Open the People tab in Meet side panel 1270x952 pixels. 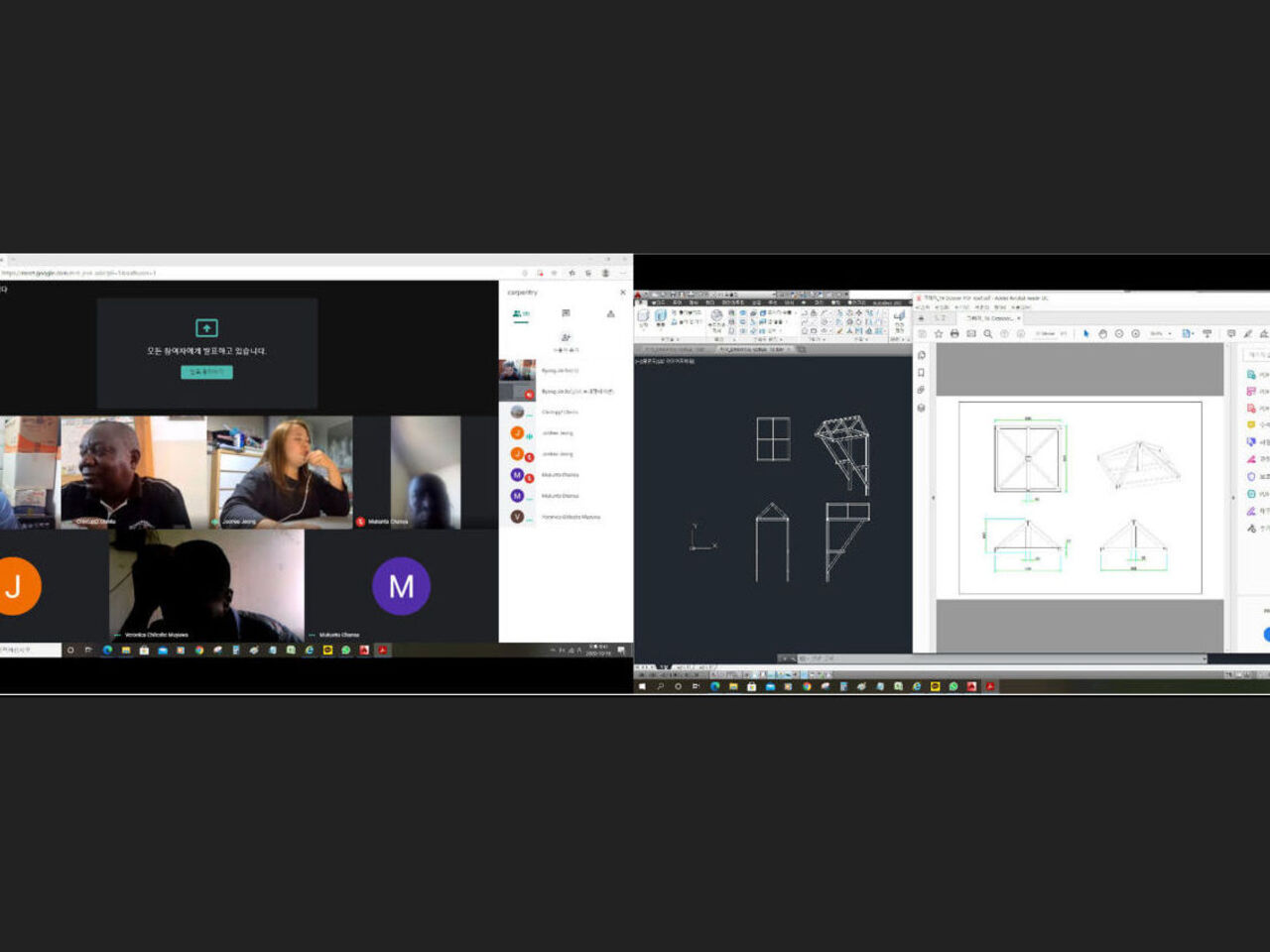(520, 313)
